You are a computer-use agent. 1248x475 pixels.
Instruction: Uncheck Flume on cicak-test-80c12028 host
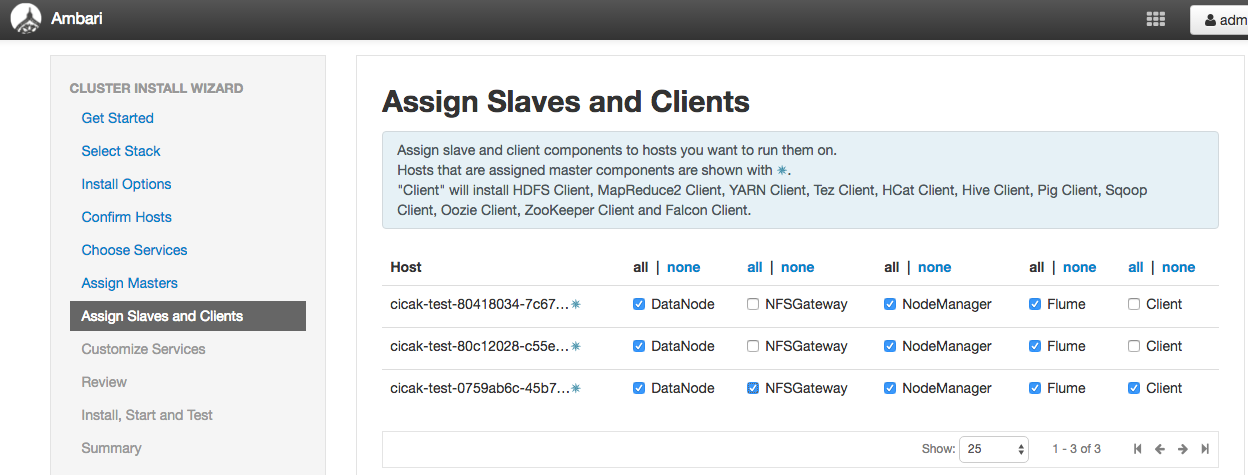coord(1035,346)
